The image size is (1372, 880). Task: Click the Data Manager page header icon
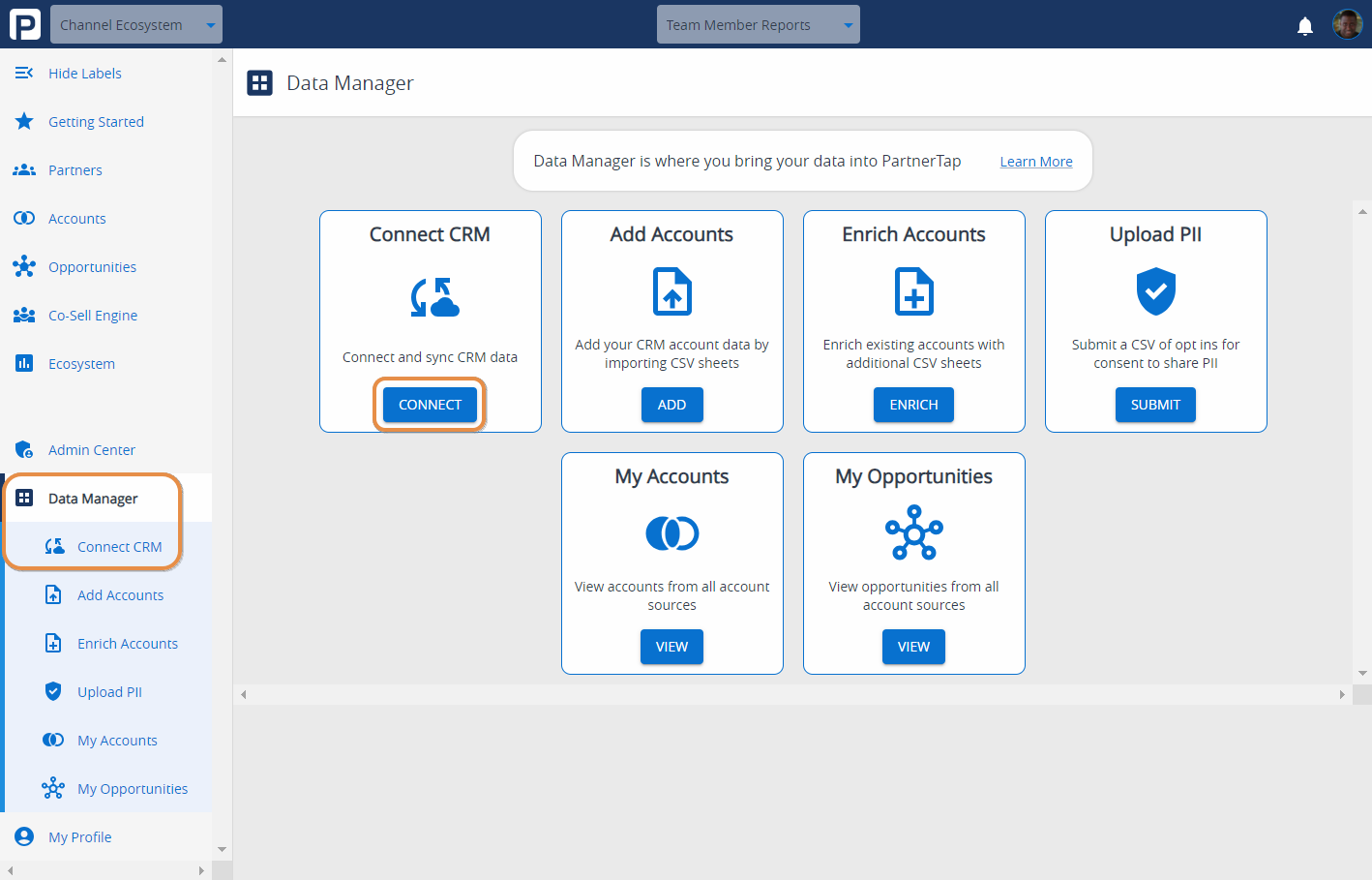259,83
